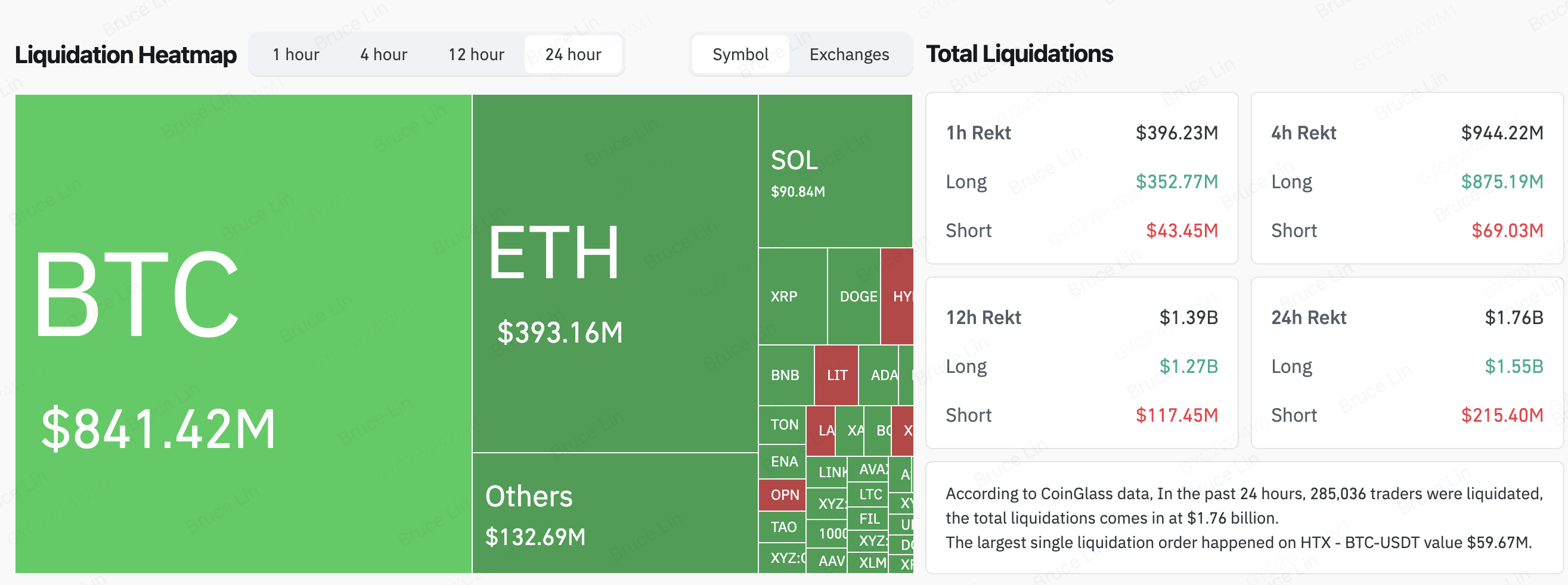Viewport: 1568px width, 585px height.
Task: Click the SOL $90.84M tile
Action: click(835, 171)
